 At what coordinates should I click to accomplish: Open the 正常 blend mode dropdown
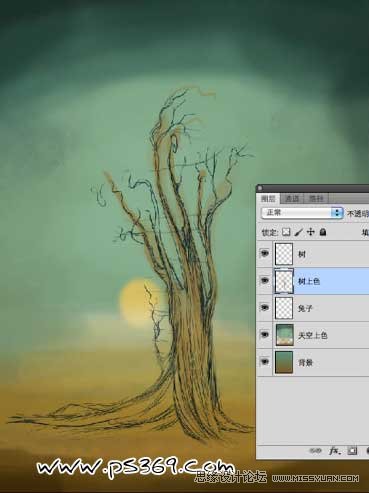click(302, 213)
